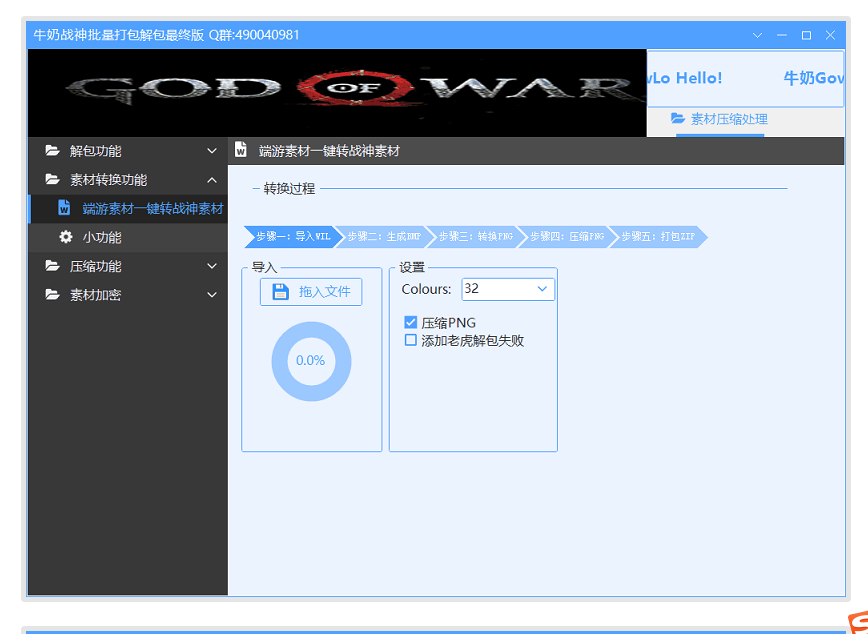Click the document icon beside 端游素材一键转战神素材 in sidebar

pos(64,209)
